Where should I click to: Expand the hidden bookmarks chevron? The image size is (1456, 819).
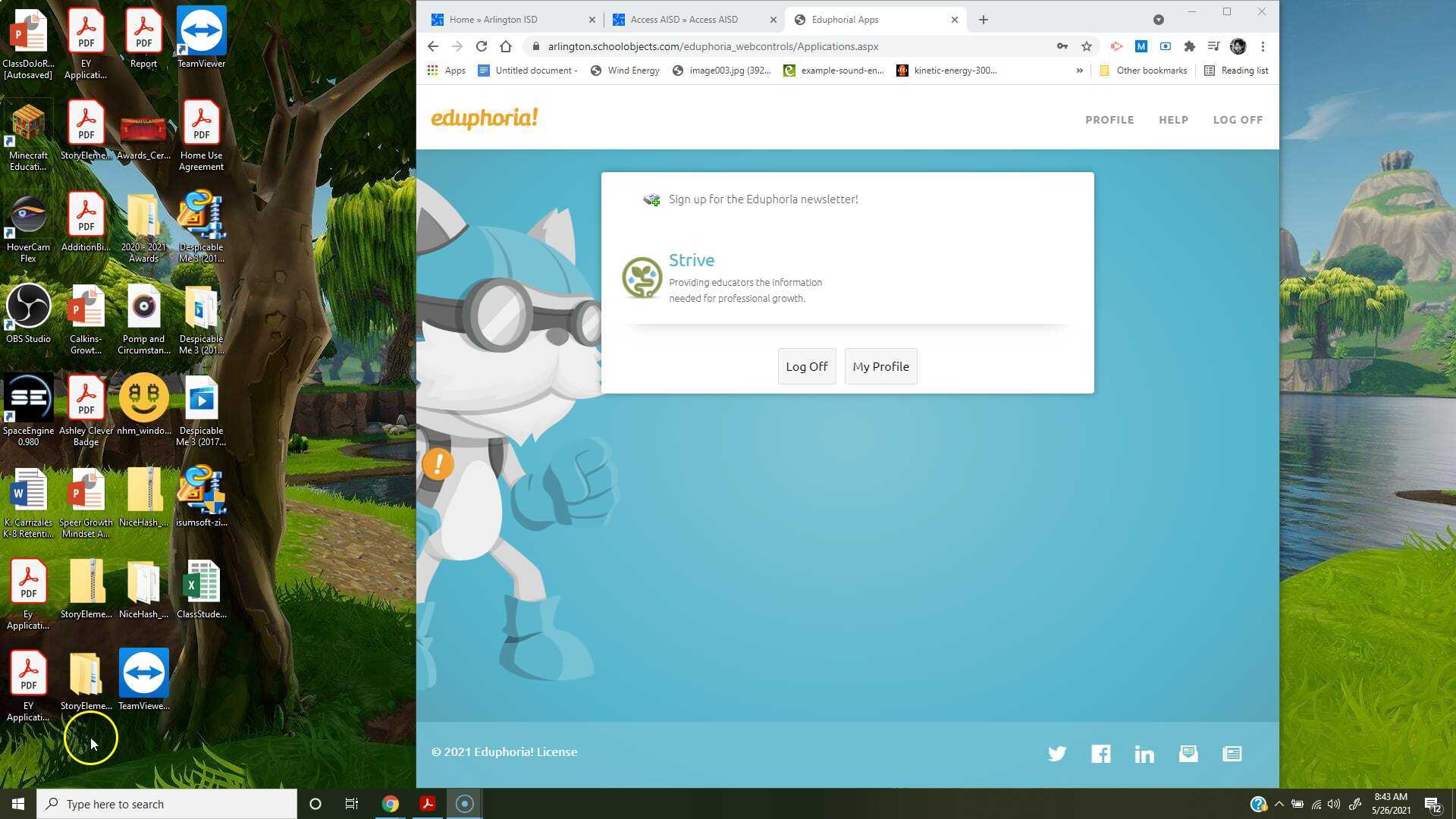1079,70
